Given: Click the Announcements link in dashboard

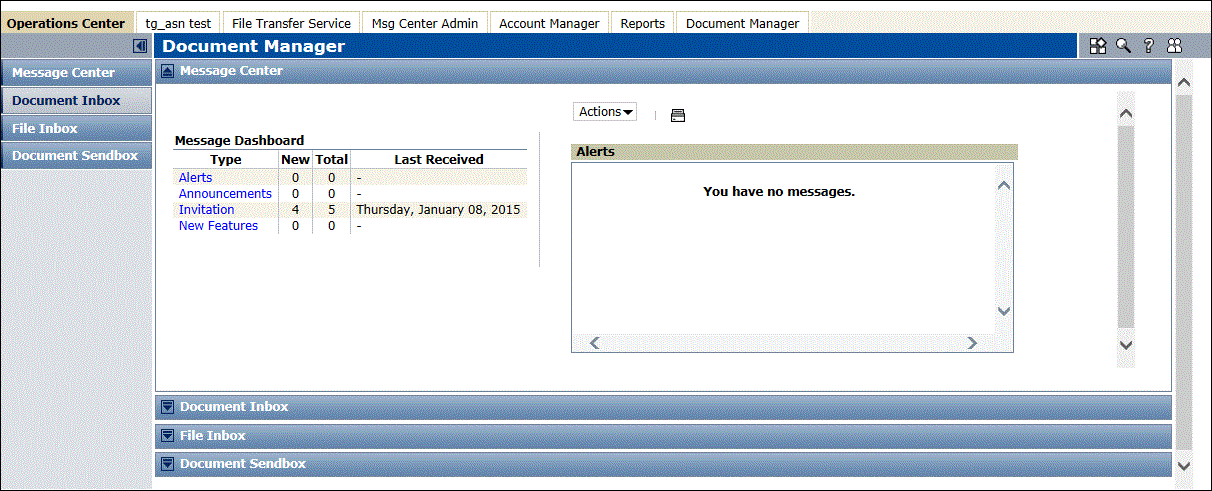Looking at the screenshot, I should 225,194.
